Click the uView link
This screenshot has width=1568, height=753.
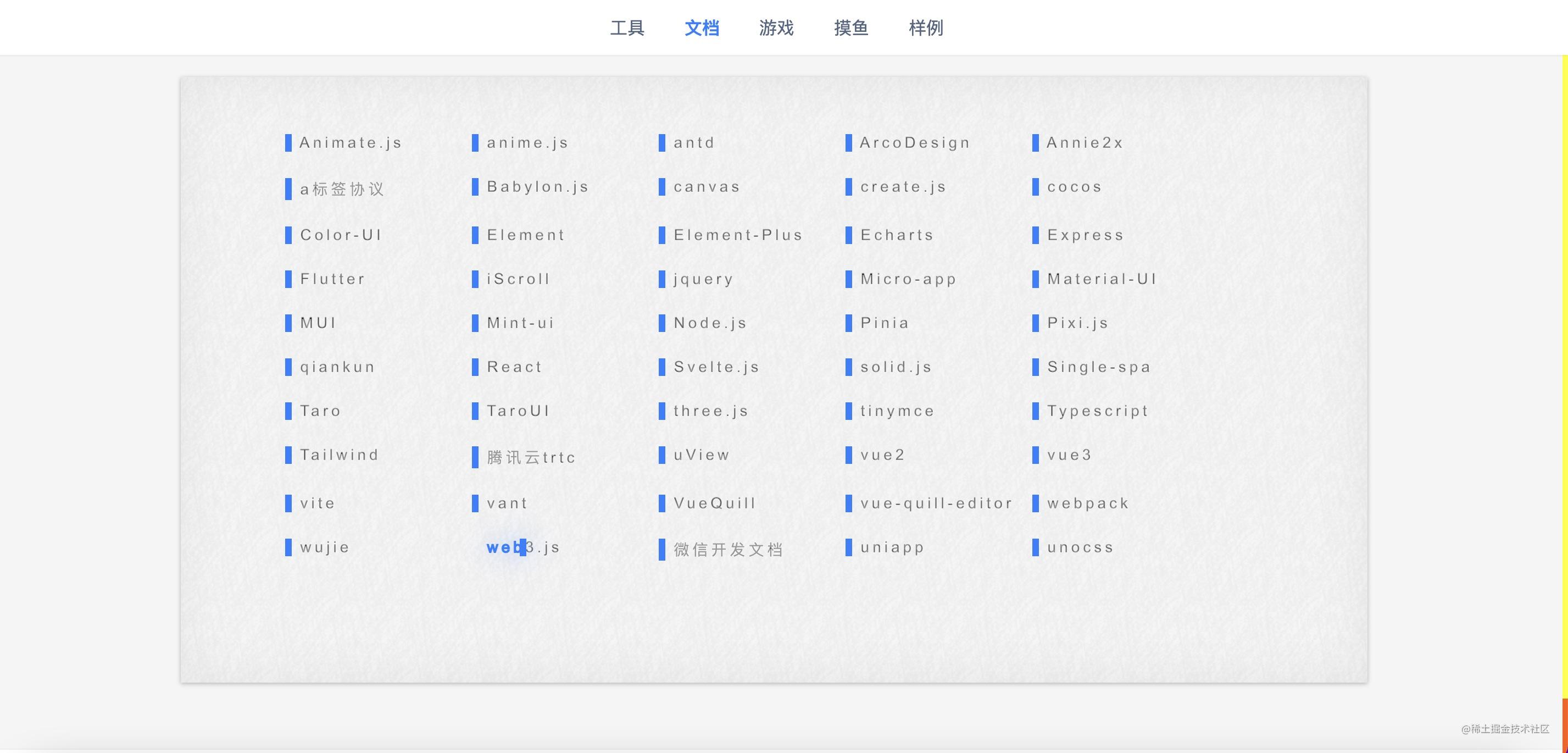(x=701, y=455)
